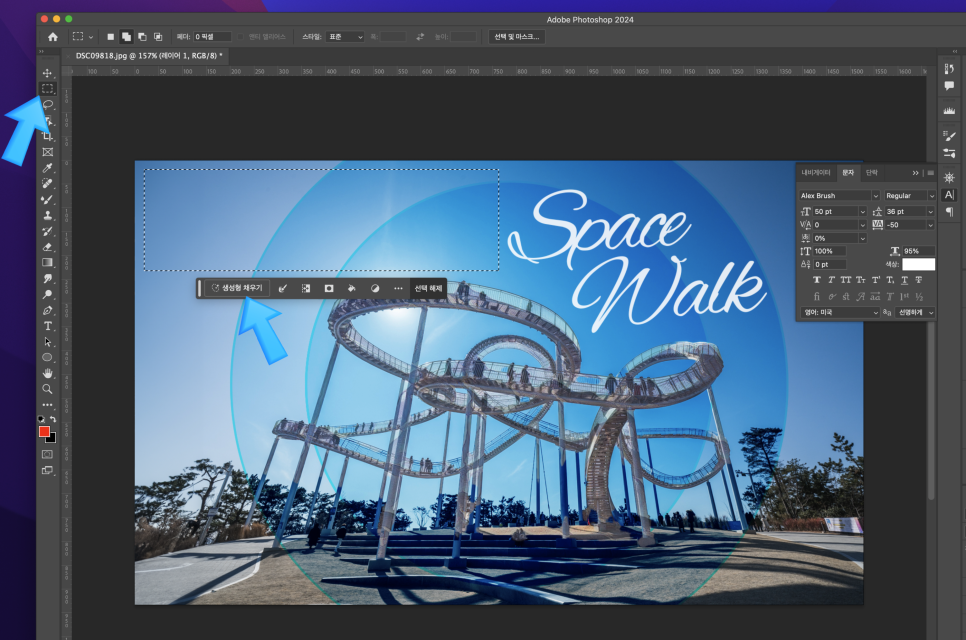Select the Smudge tool

coord(47,278)
